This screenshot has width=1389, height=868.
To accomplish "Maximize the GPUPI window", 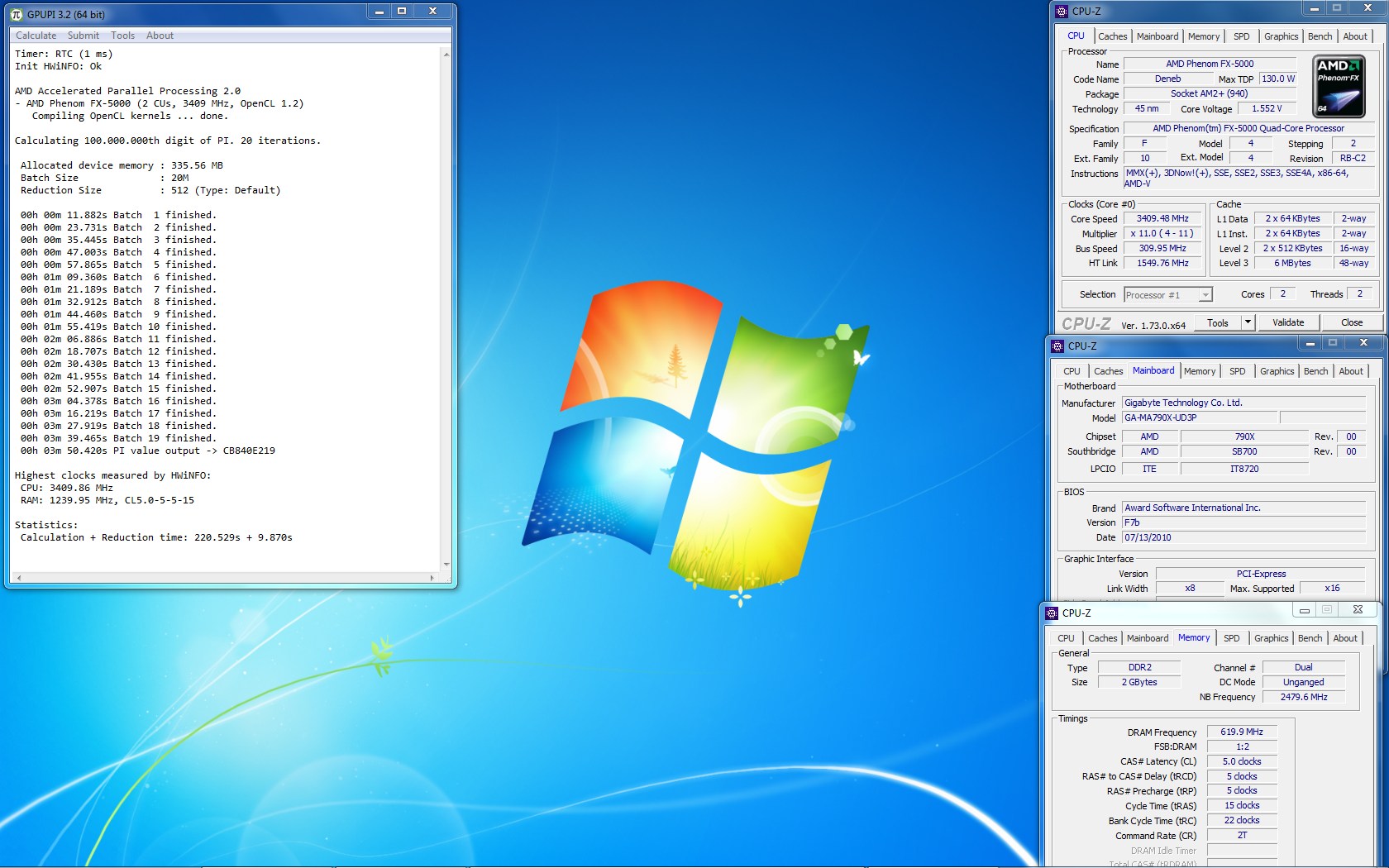I will [x=402, y=12].
